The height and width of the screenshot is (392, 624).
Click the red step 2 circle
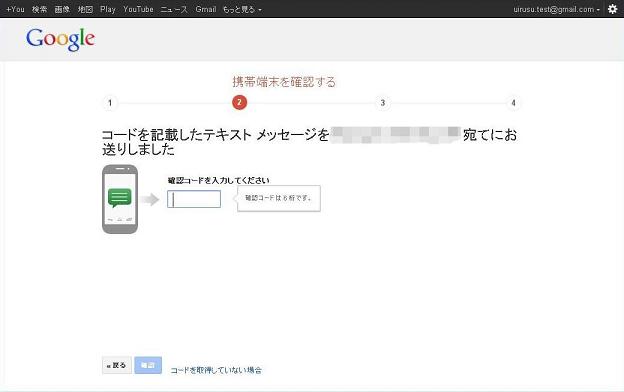(240, 103)
